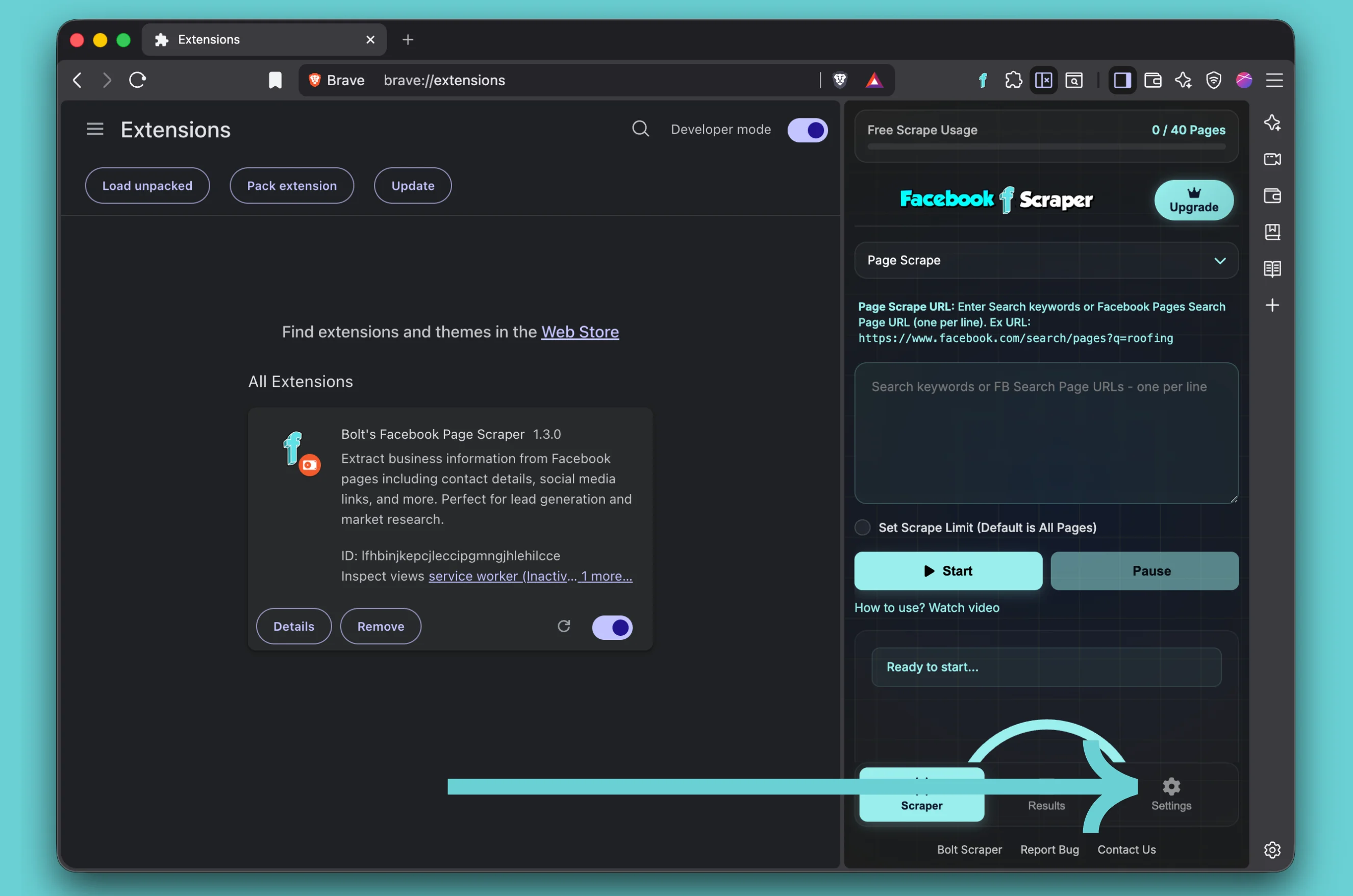Open bookmarks panel icon in right sidebar
The width and height of the screenshot is (1353, 896).
click(1272, 232)
